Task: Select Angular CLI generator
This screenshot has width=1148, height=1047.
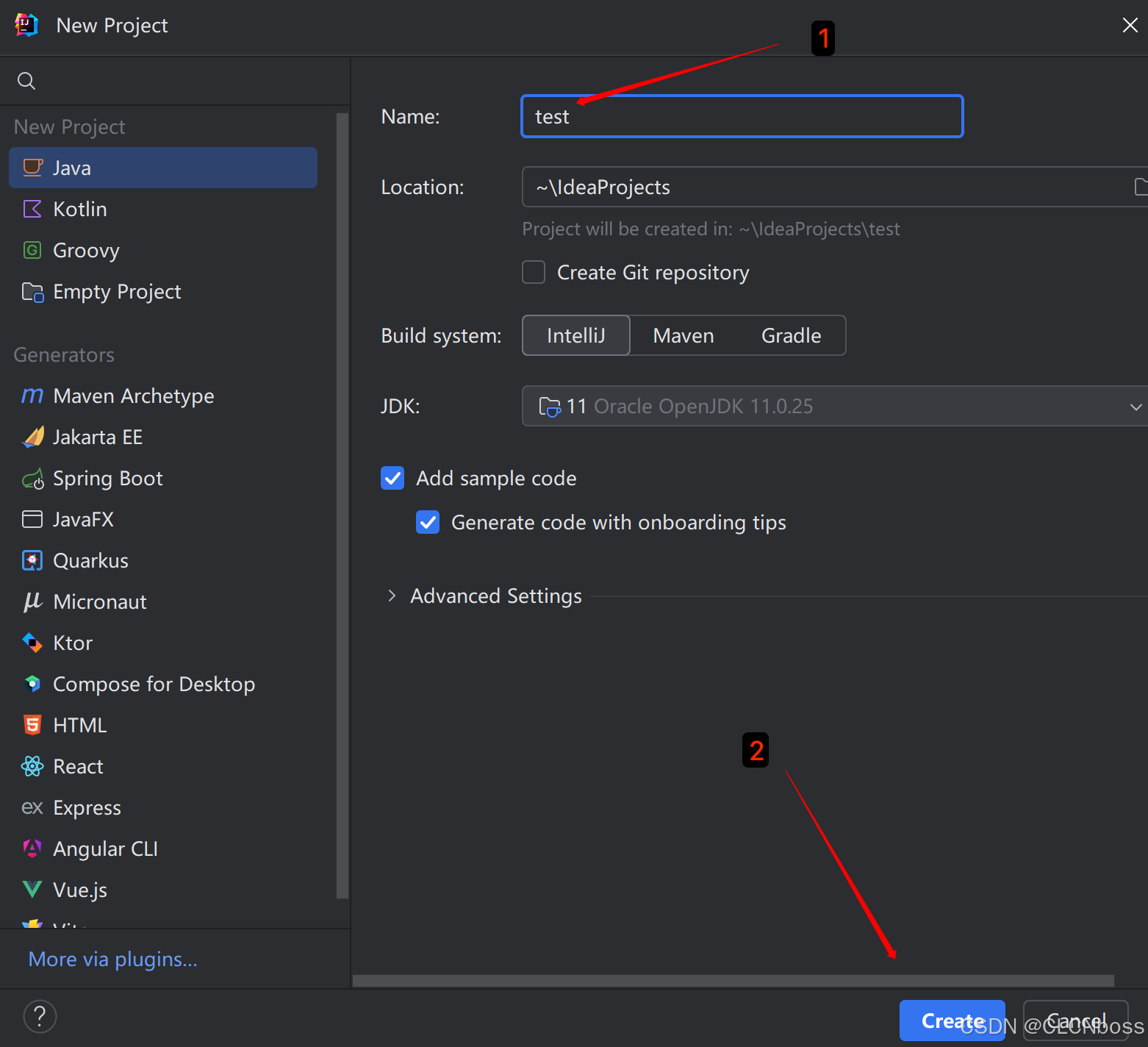Action: pos(163,848)
